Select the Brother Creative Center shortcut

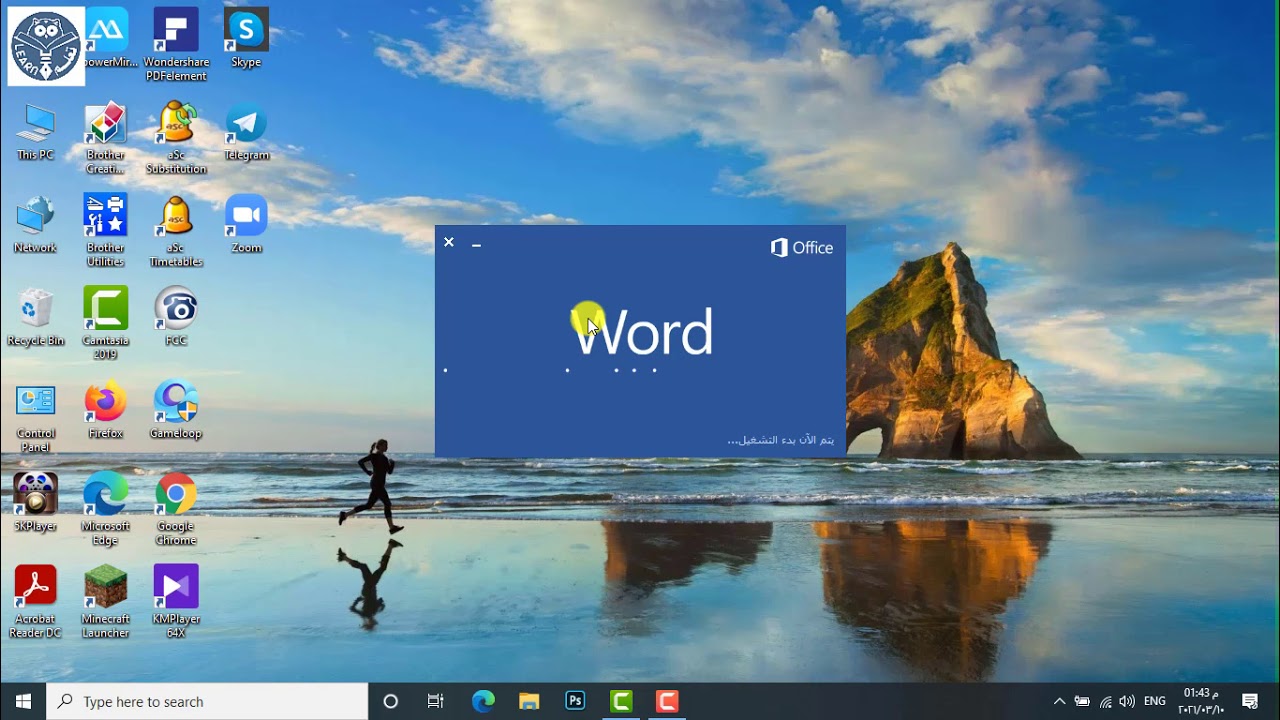click(106, 139)
